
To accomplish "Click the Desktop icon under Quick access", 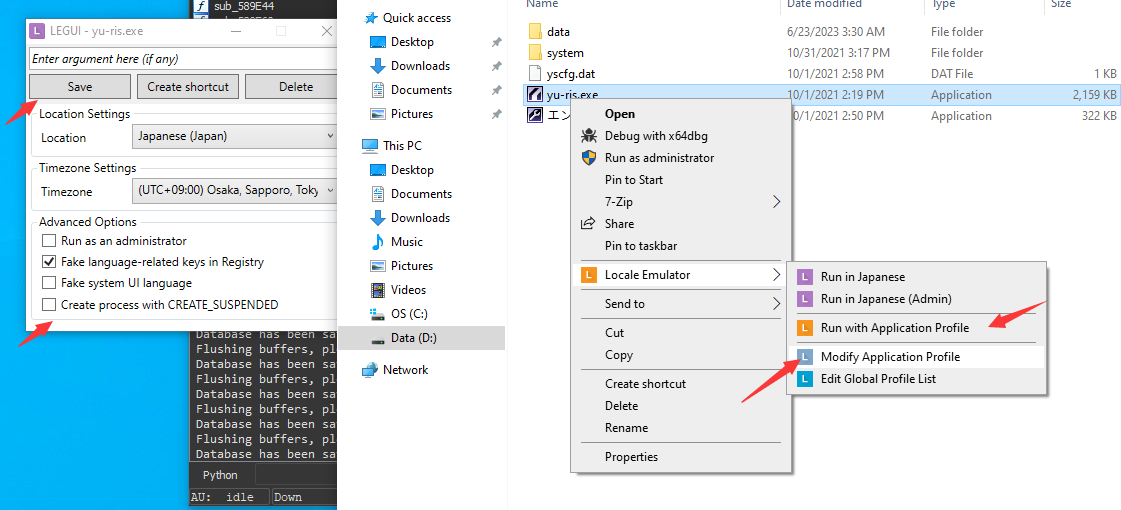I will [x=377, y=42].
